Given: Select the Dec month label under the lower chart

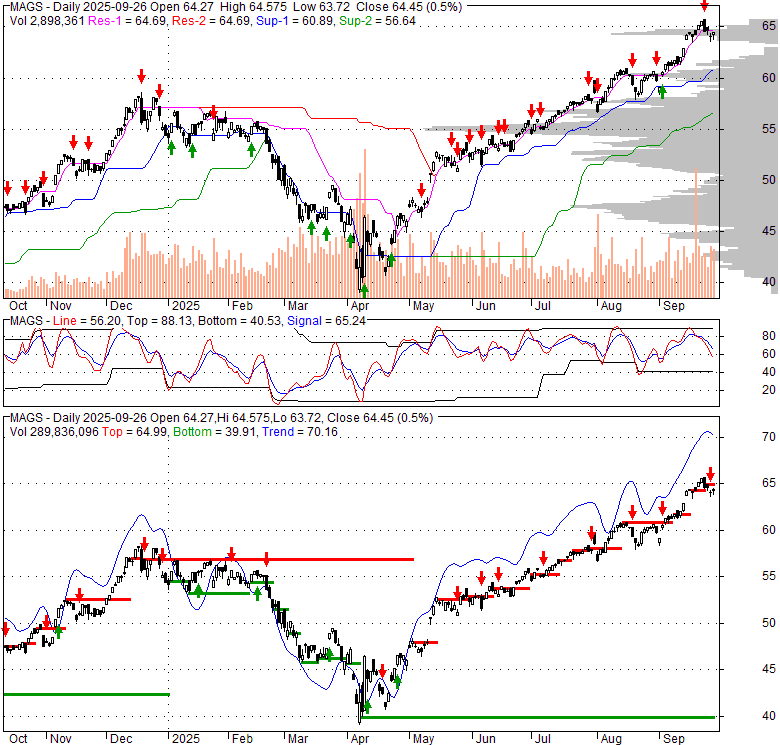Looking at the screenshot, I should [x=121, y=739].
